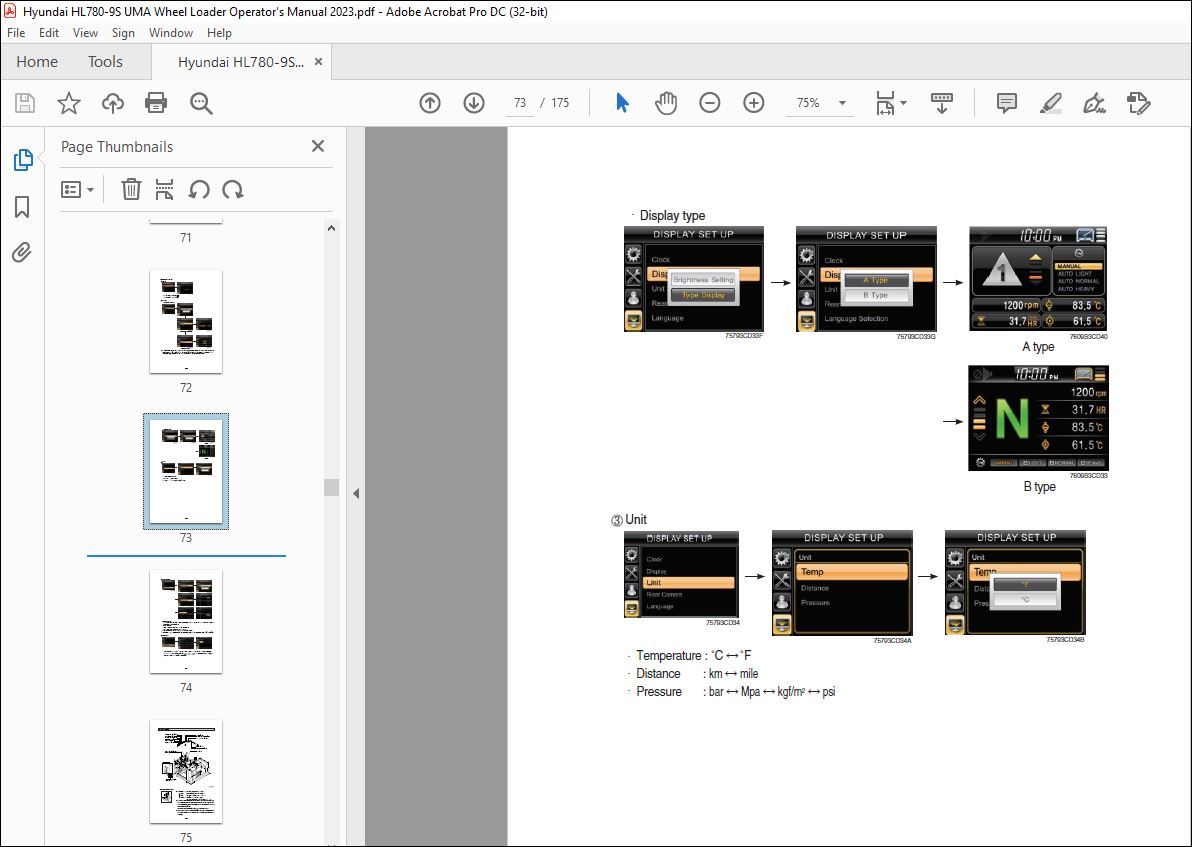Close the Page Thumbnails panel

tap(318, 146)
